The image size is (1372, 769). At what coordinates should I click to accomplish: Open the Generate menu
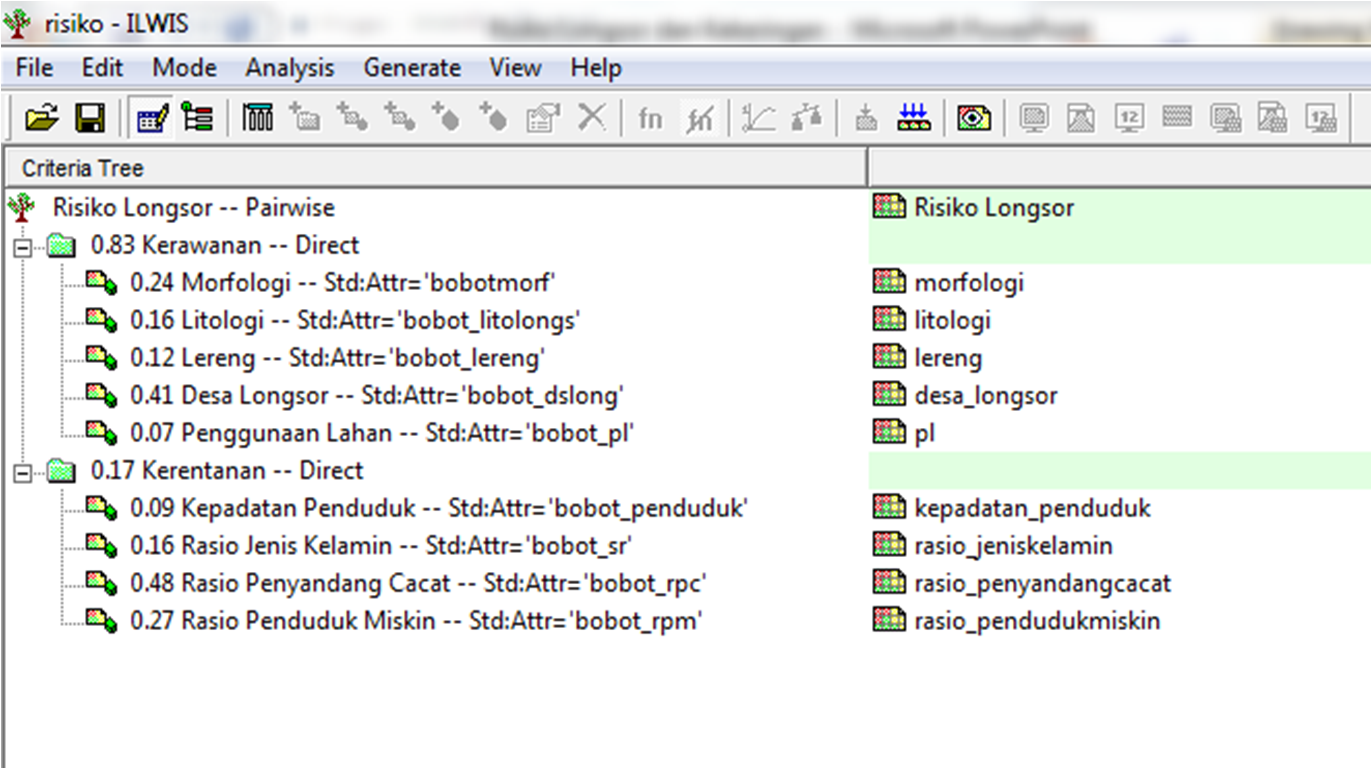(x=412, y=68)
